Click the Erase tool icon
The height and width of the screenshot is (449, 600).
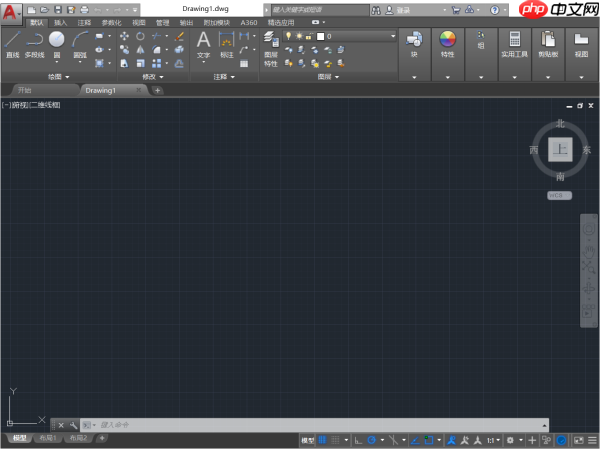(x=179, y=36)
